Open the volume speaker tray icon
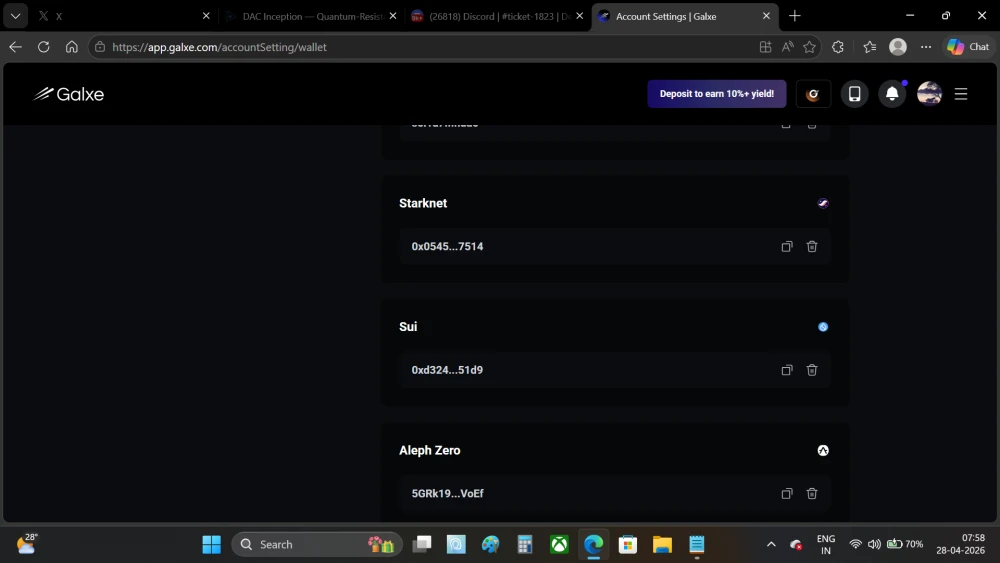The height and width of the screenshot is (563, 1000). (x=874, y=544)
